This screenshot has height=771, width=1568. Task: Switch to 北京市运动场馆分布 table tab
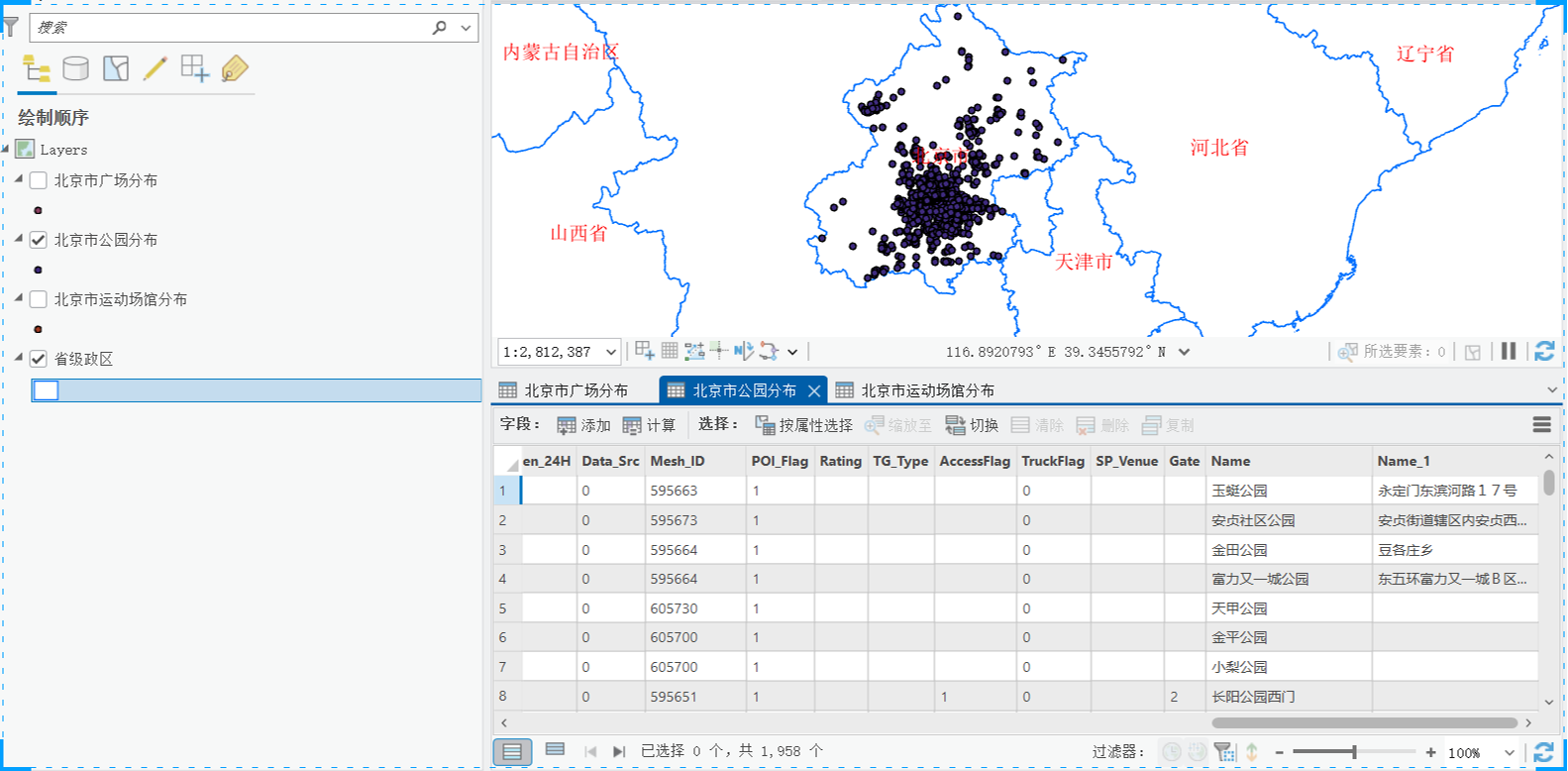915,390
